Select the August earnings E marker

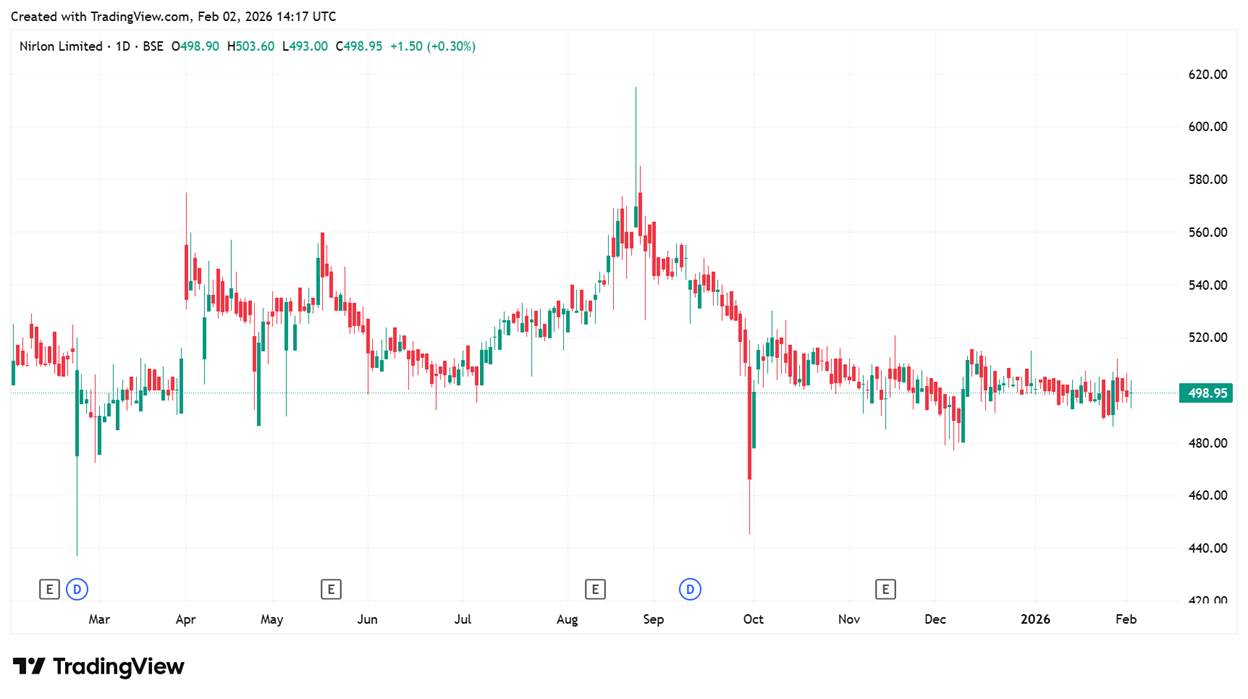coord(595,589)
